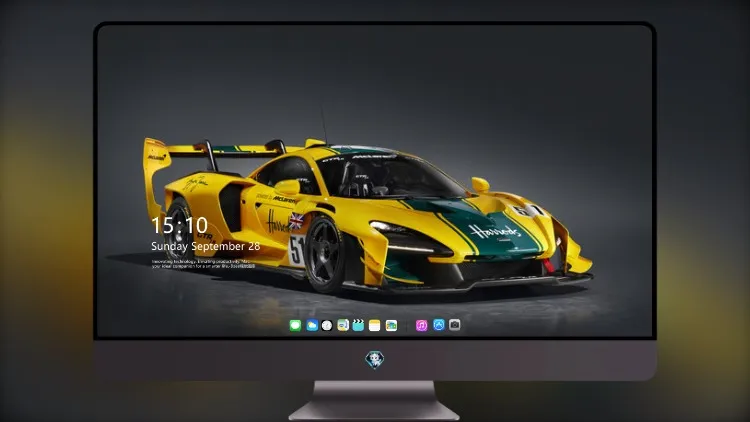
Task: Open the green Messages app in the dock
Action: click(x=295, y=326)
